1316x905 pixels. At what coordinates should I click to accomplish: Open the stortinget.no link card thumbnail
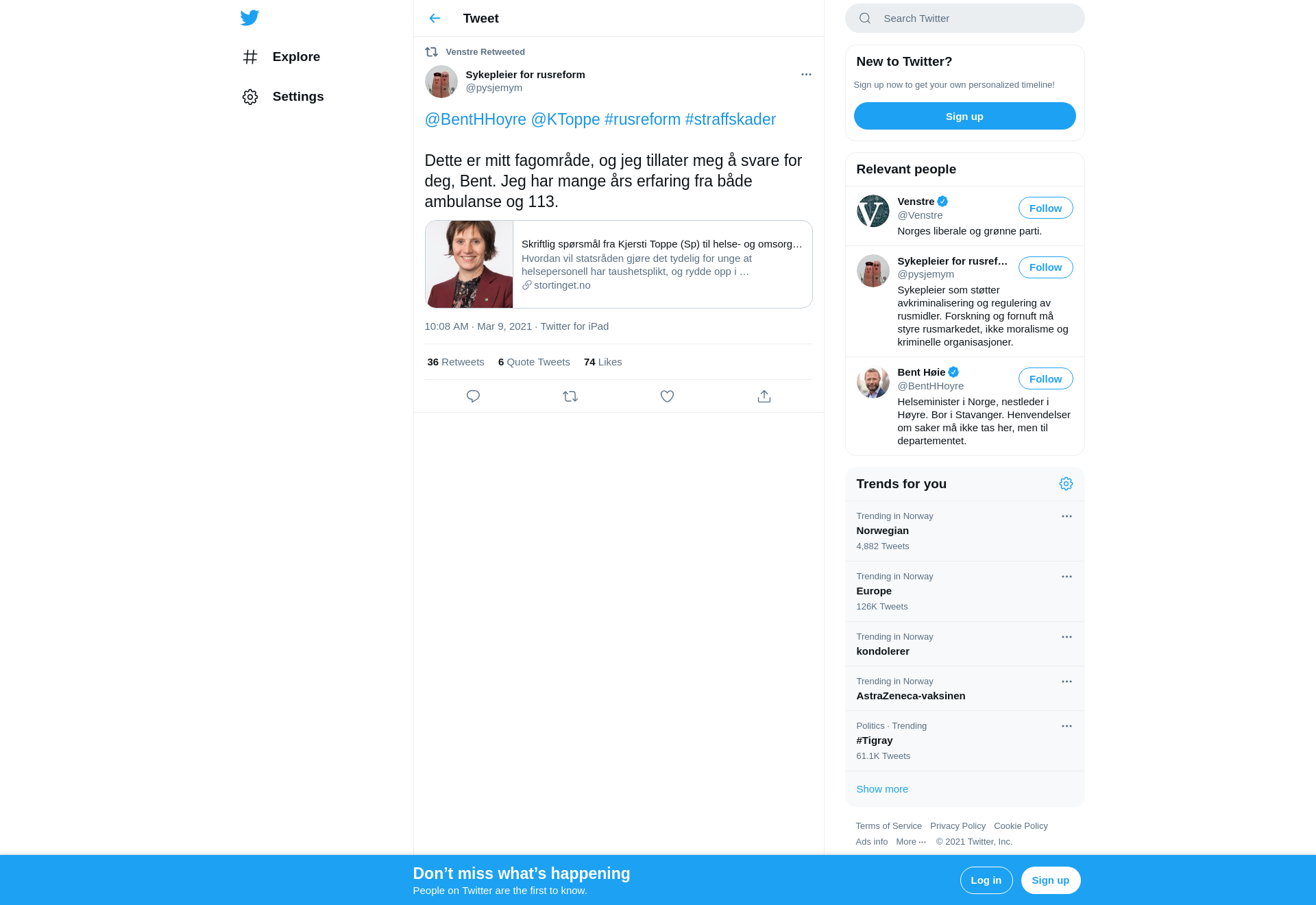click(x=470, y=265)
